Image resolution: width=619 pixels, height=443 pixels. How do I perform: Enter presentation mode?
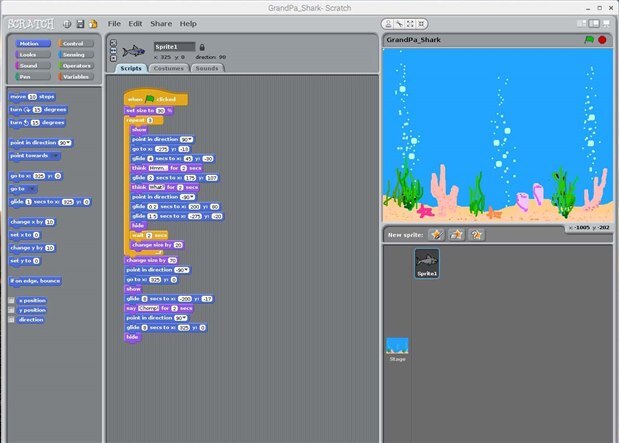606,24
